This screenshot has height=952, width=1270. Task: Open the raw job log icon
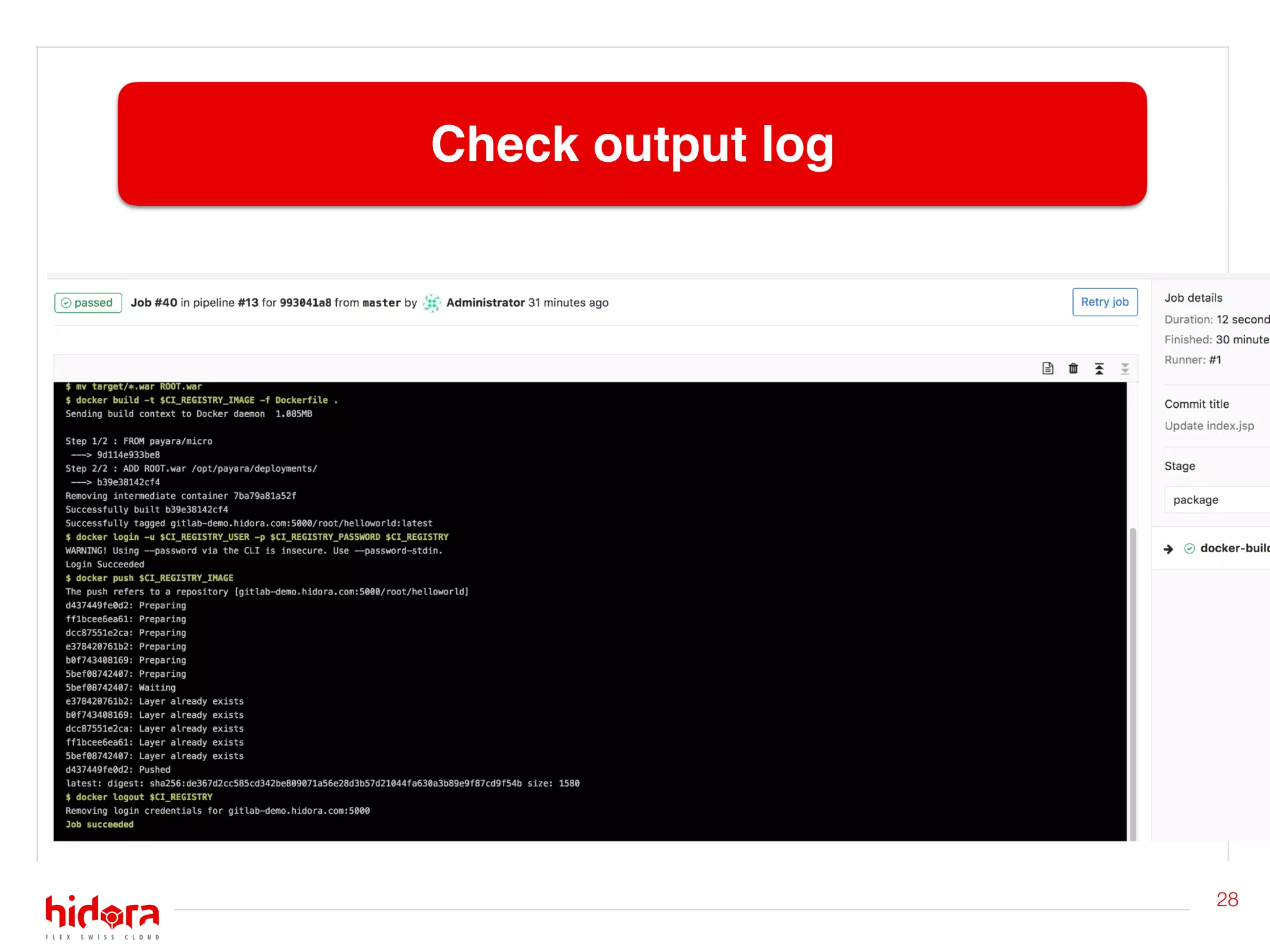pyautogui.click(x=1048, y=368)
